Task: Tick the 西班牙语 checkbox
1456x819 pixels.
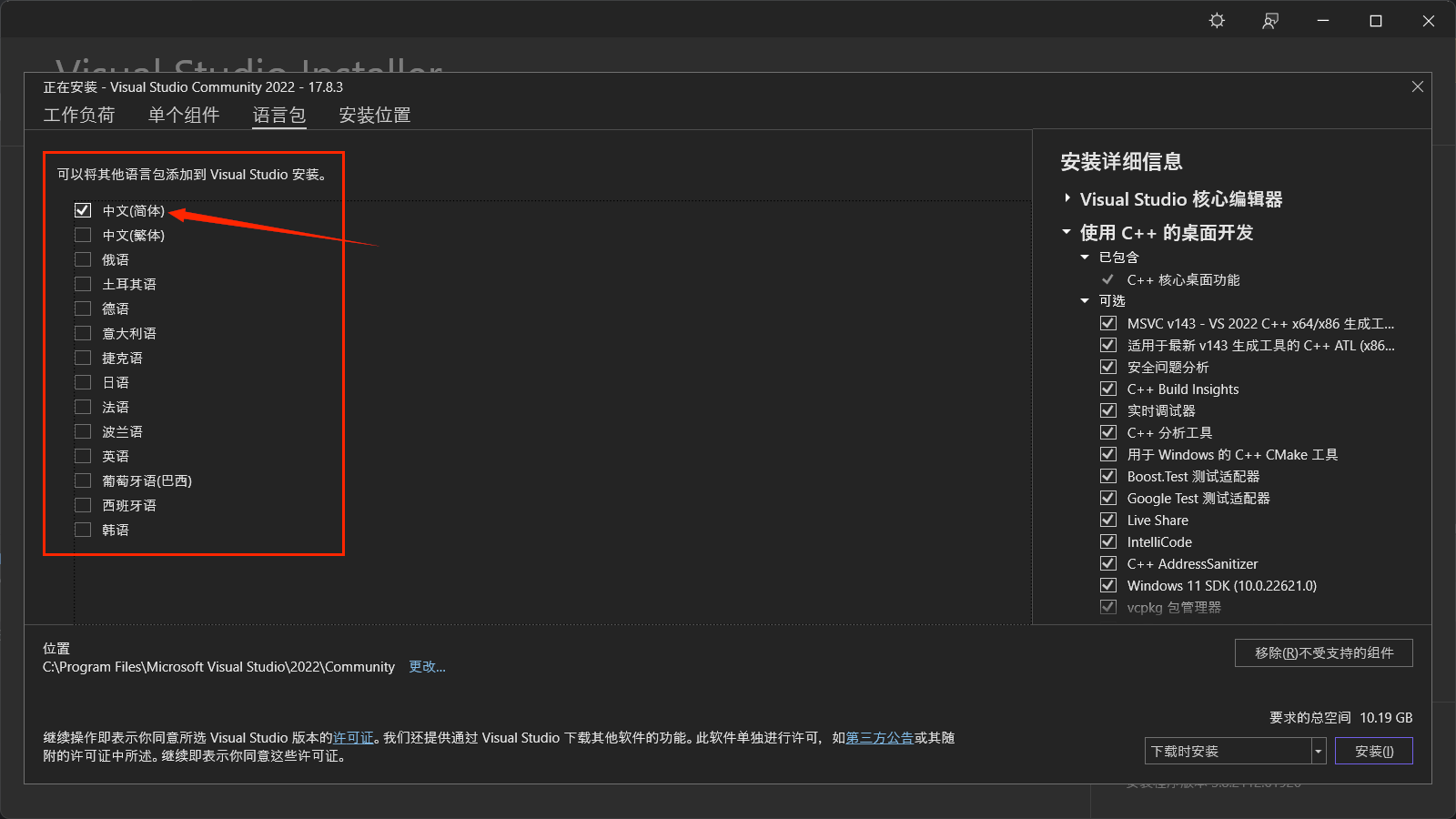Action: [x=83, y=505]
